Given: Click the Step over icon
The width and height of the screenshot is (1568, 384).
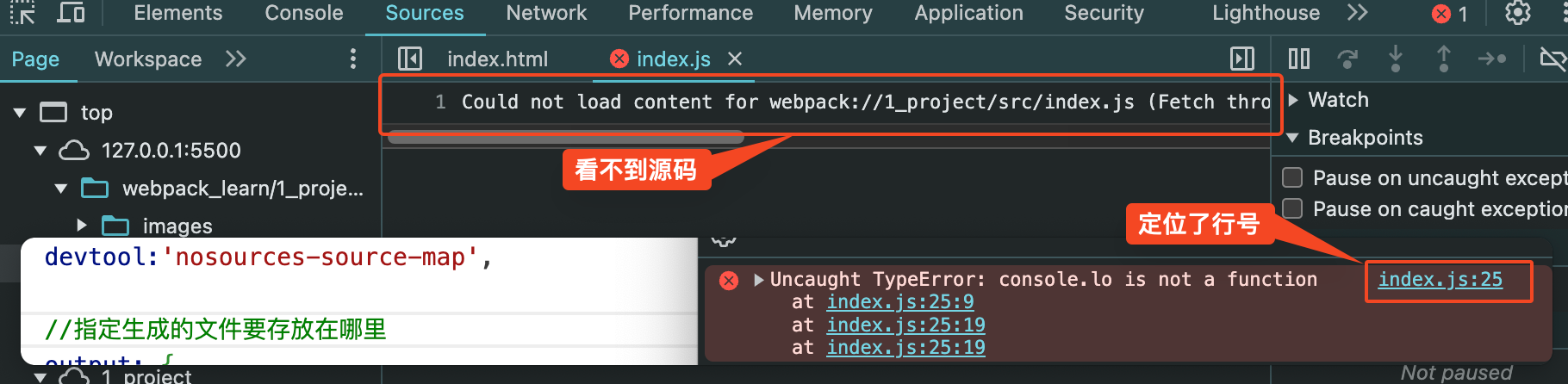Looking at the screenshot, I should coord(1347,59).
